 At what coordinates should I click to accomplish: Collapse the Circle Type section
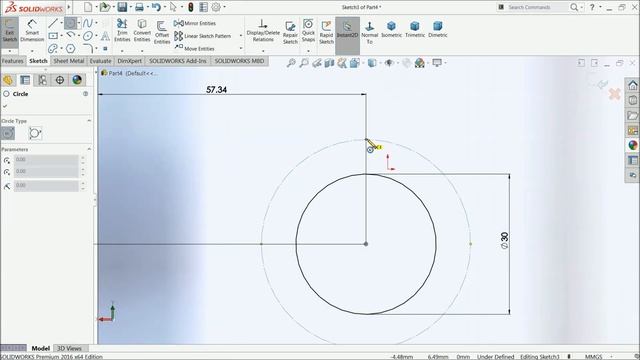click(x=89, y=121)
